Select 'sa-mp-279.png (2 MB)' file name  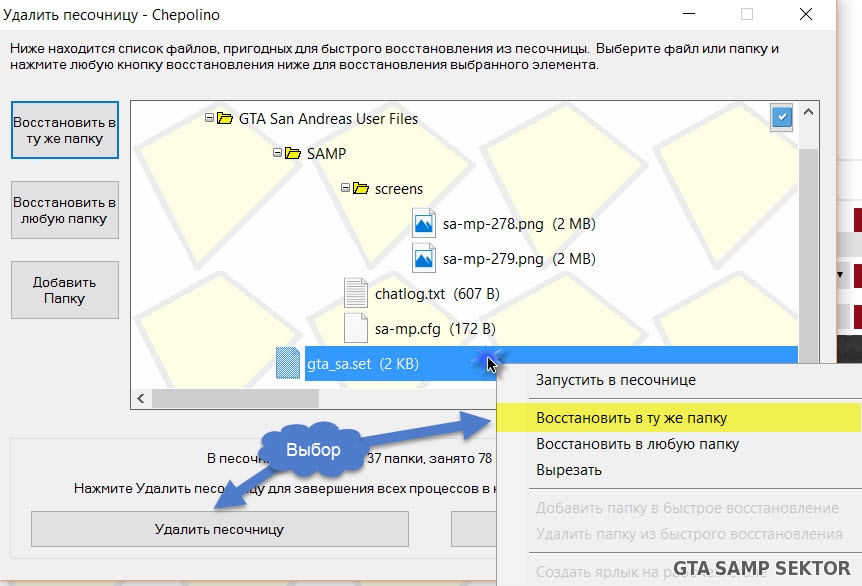click(519, 259)
